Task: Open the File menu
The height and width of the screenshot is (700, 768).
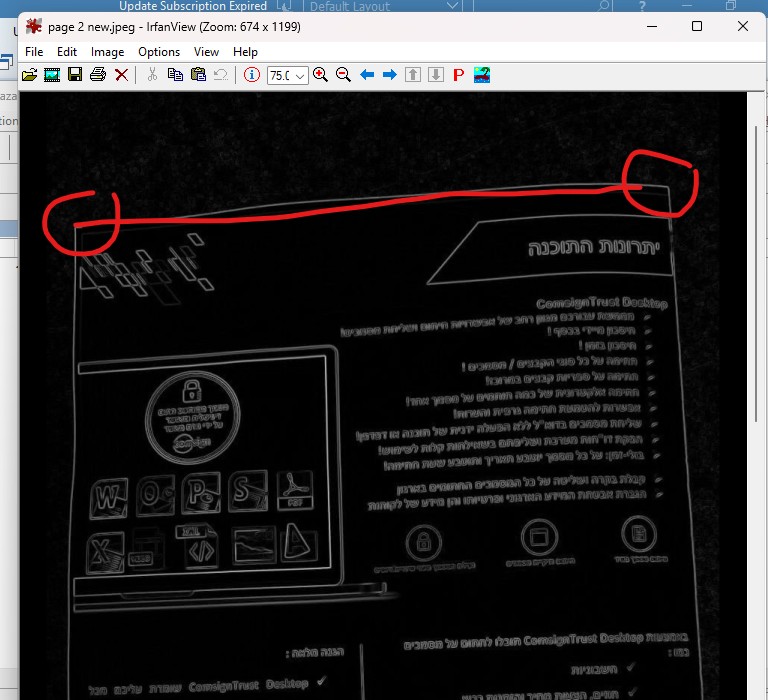Action: click(x=34, y=52)
